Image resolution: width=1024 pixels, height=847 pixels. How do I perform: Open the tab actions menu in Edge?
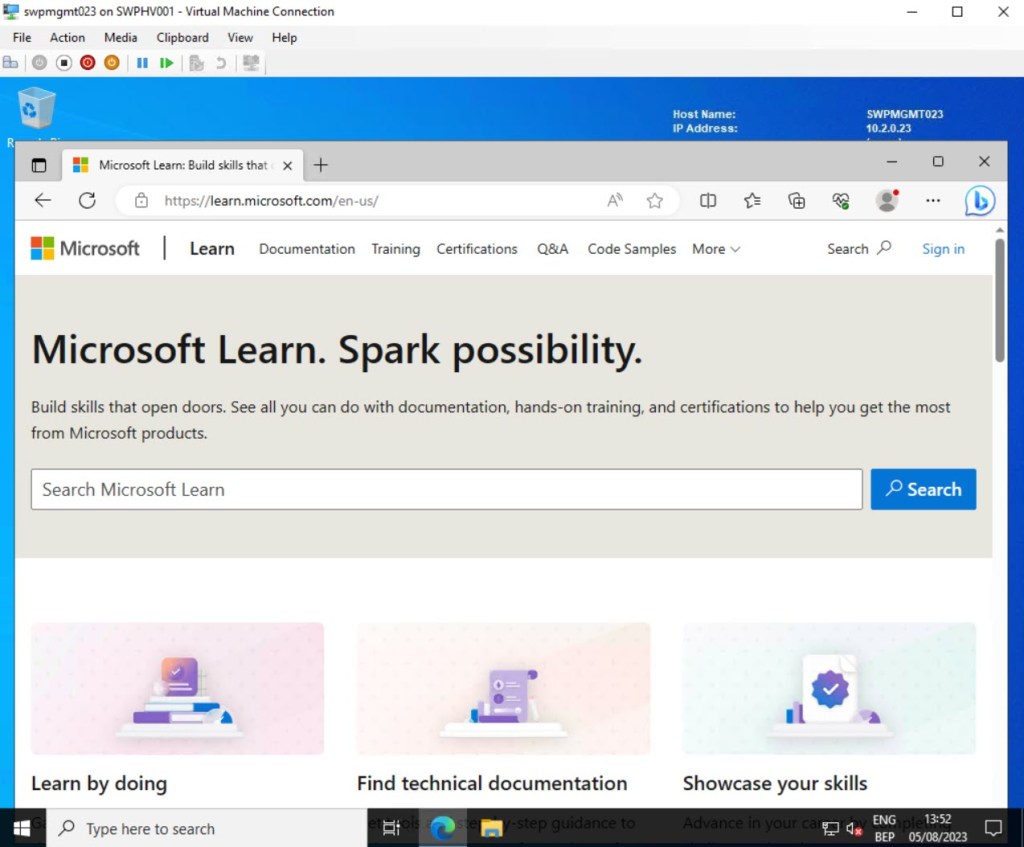click(x=39, y=165)
